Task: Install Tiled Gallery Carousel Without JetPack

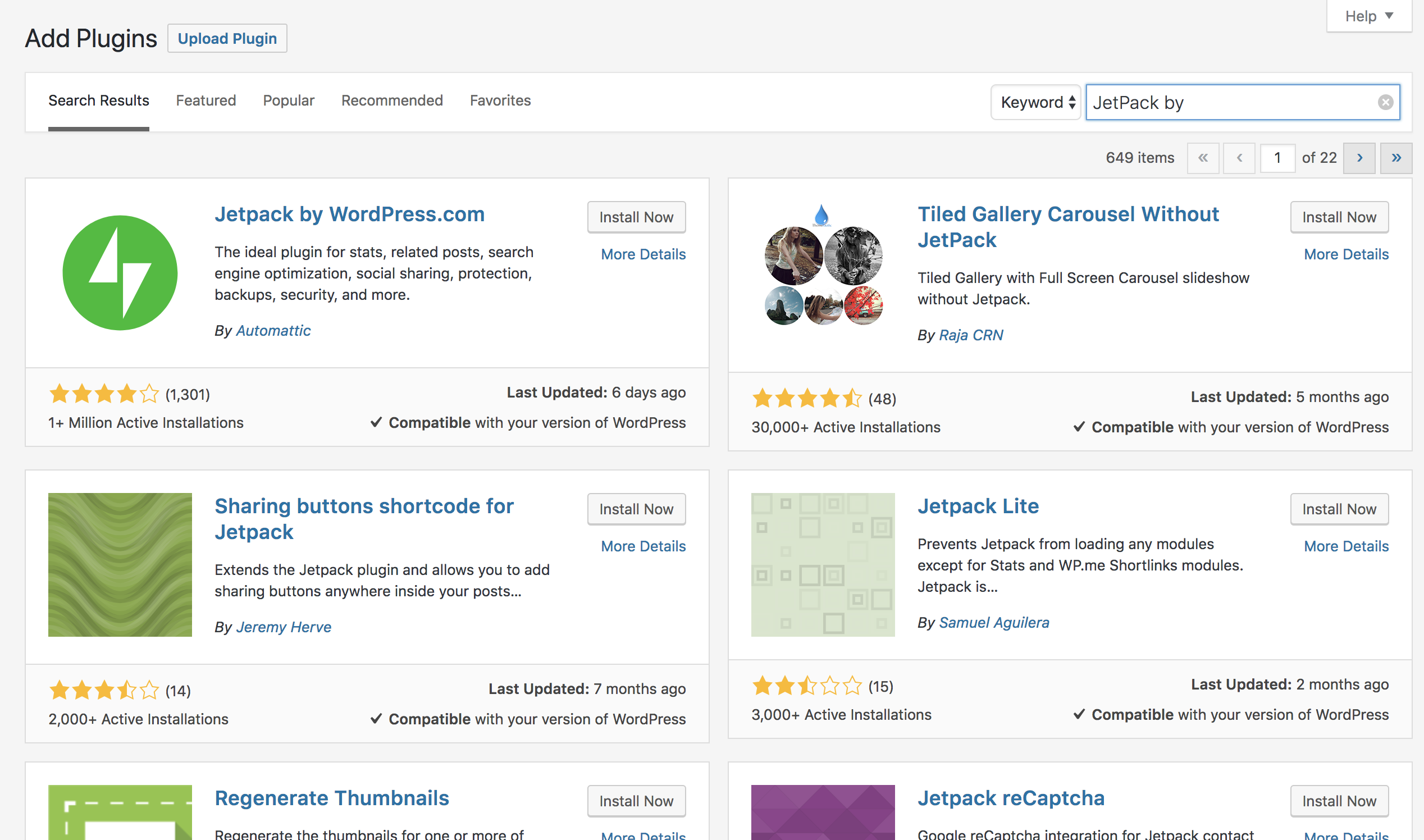Action: [1339, 217]
